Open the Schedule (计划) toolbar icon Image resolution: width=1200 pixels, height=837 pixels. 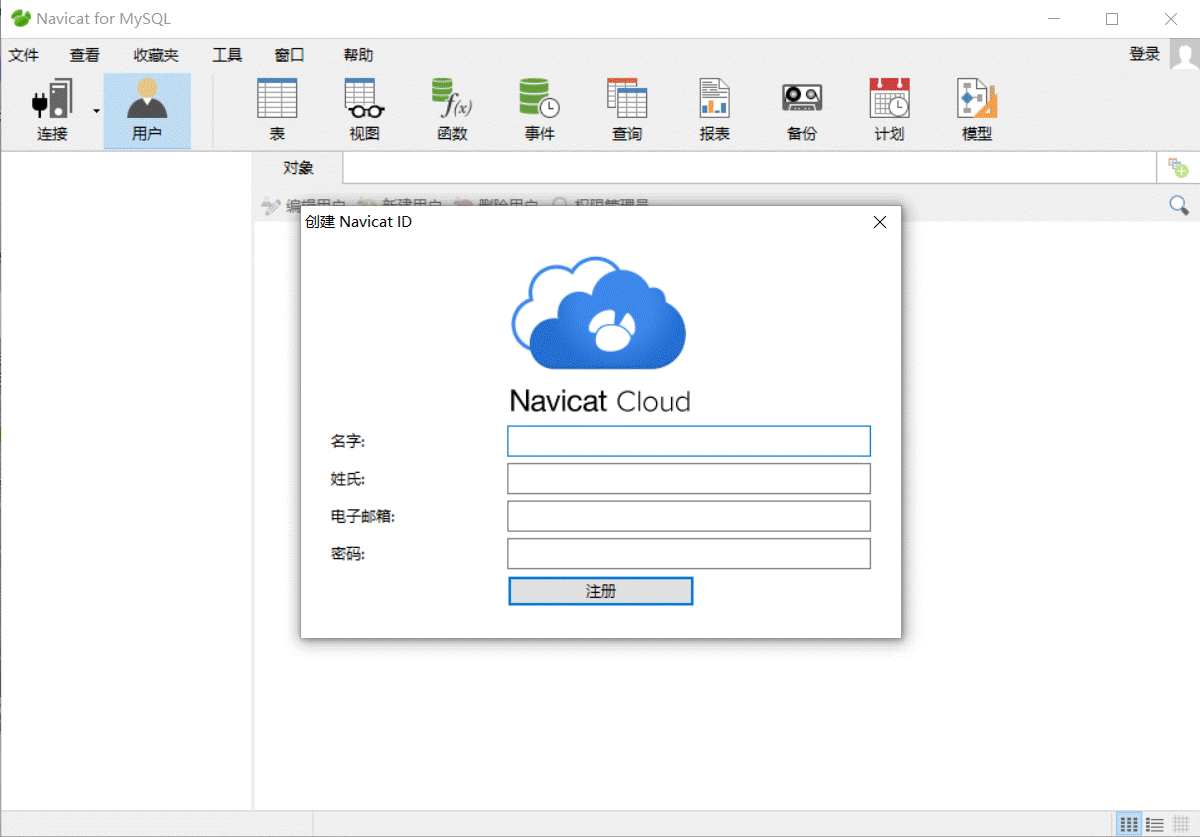[889, 111]
